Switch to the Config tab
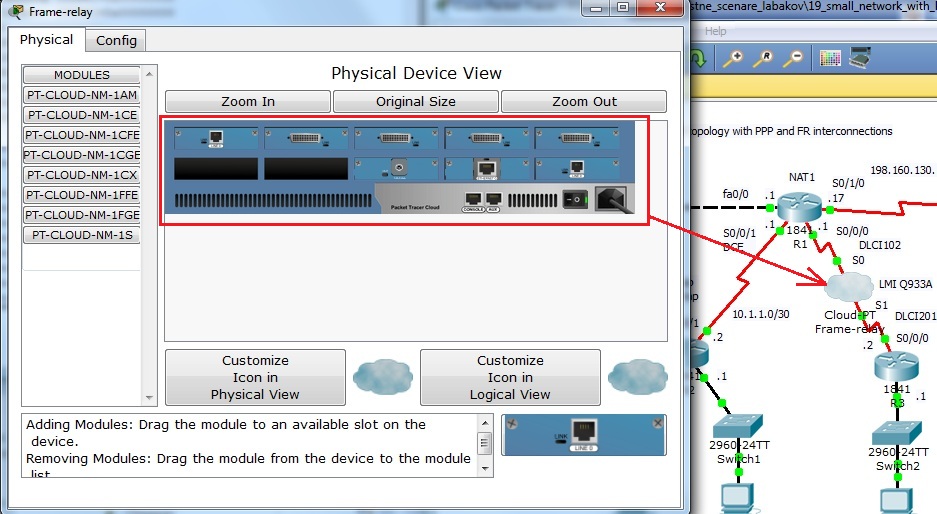This screenshot has width=937, height=514. tap(116, 40)
